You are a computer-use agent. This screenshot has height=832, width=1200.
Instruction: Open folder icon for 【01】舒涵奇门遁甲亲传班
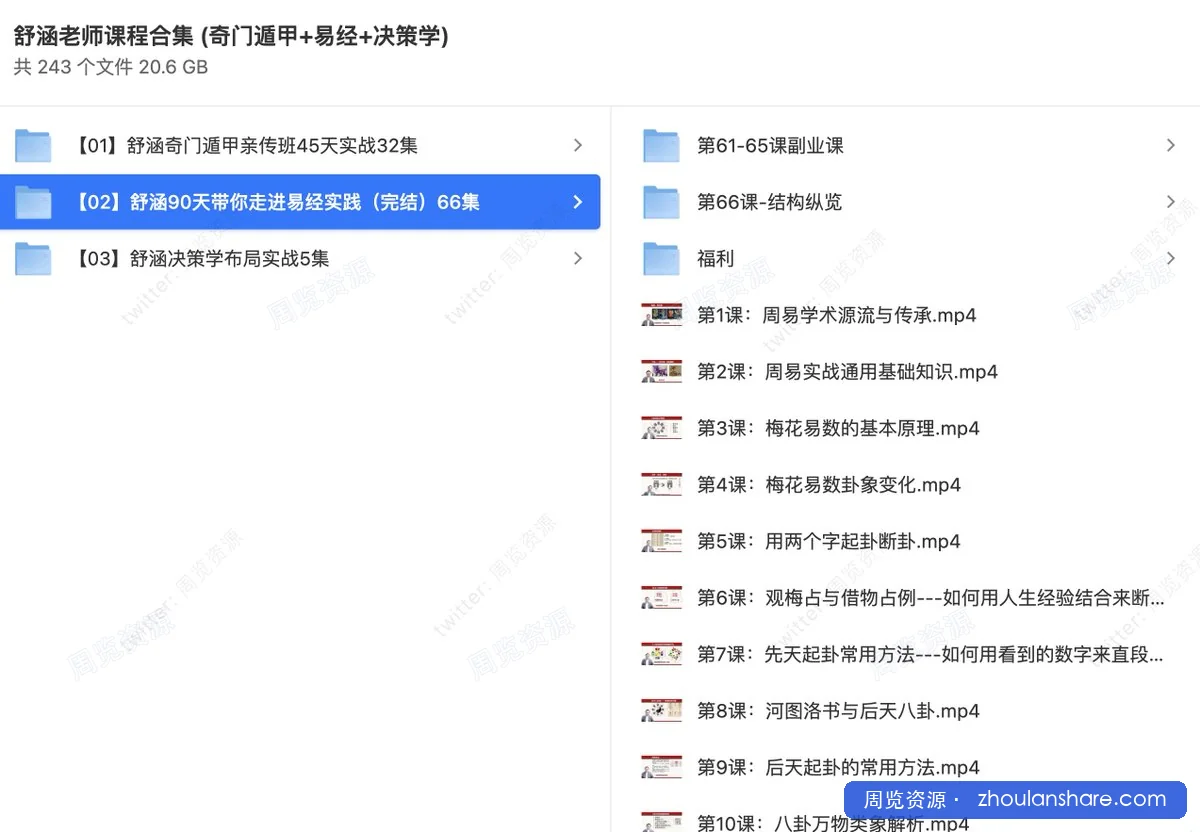33,146
